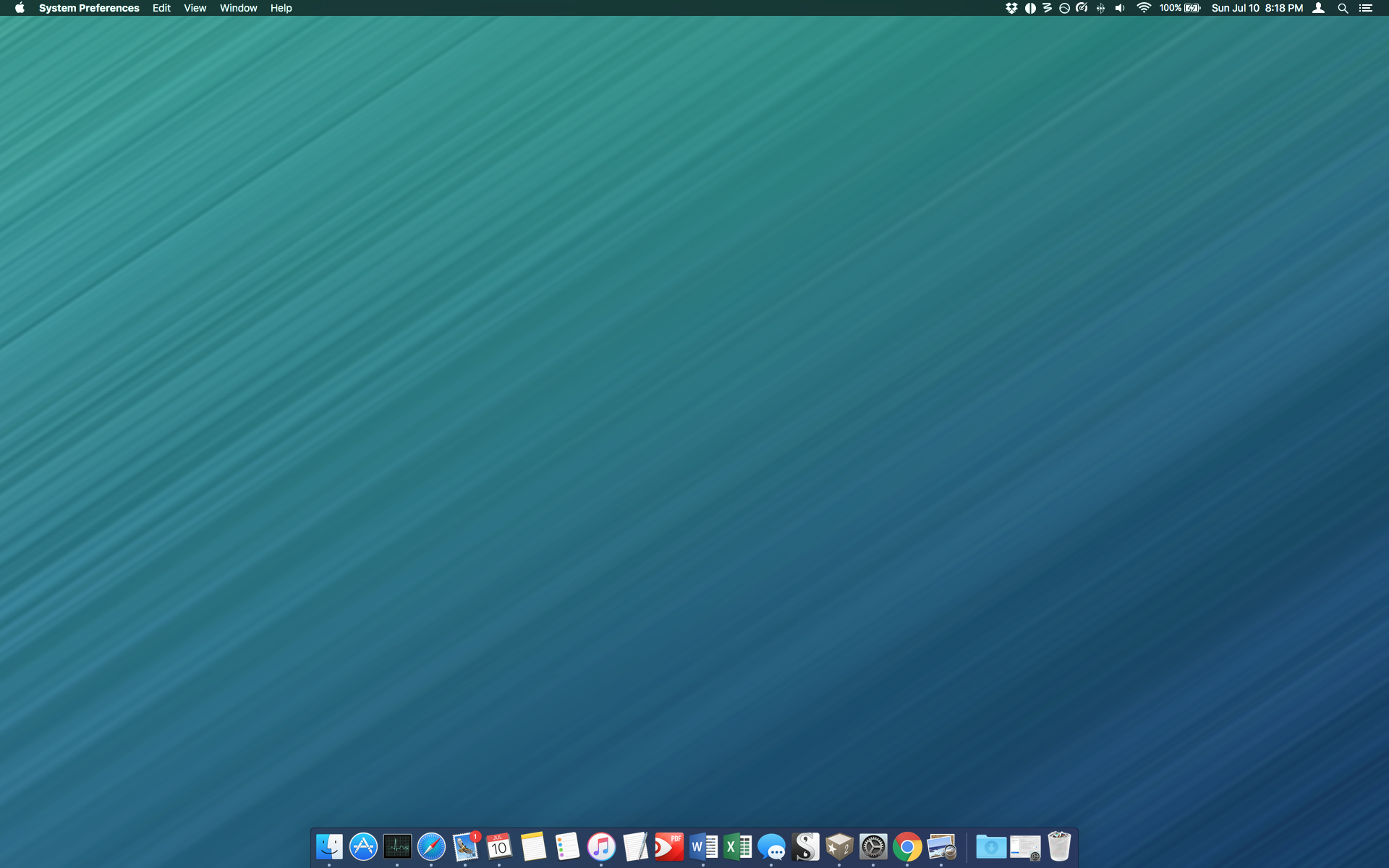Launch Google Chrome from dock
The width and height of the screenshot is (1389, 868).
pos(907,846)
